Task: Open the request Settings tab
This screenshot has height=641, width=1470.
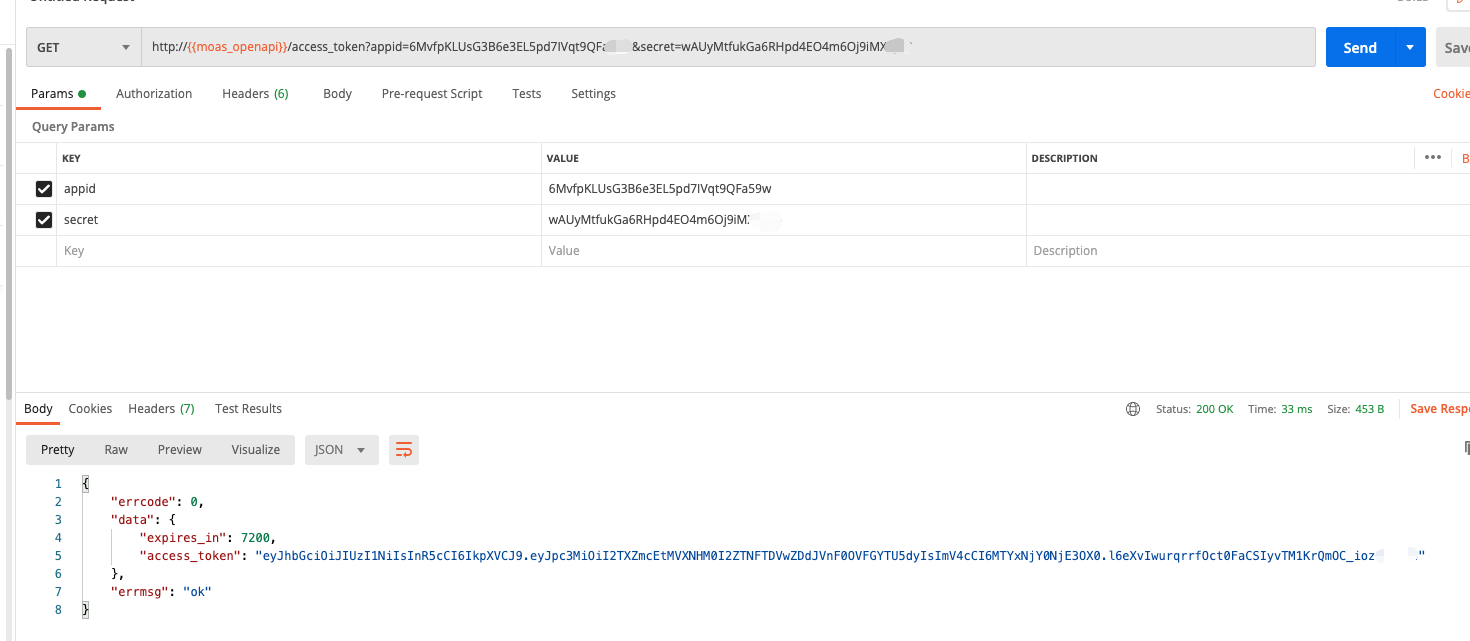Action: (x=593, y=94)
